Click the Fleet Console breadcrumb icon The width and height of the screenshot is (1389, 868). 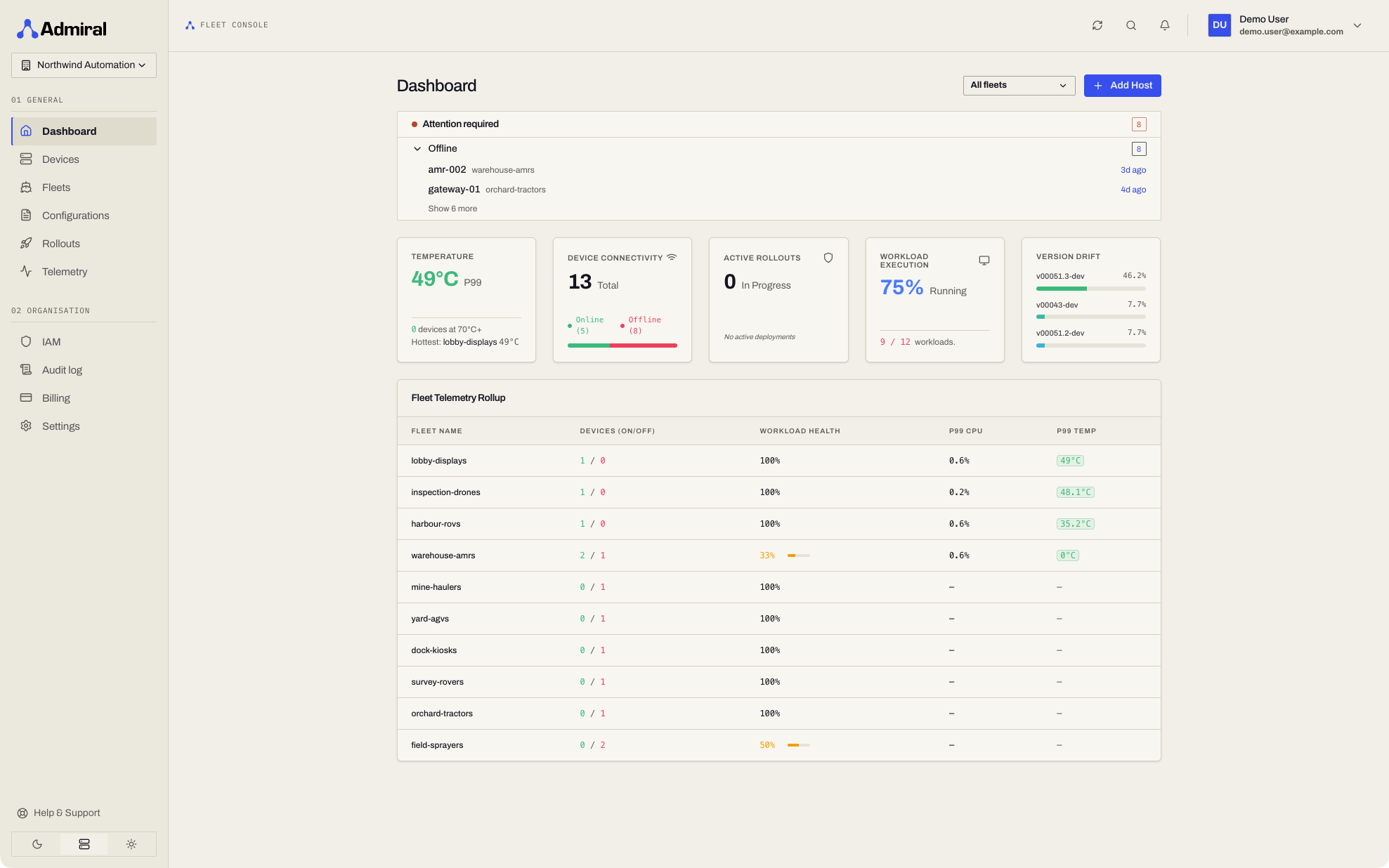pos(190,25)
